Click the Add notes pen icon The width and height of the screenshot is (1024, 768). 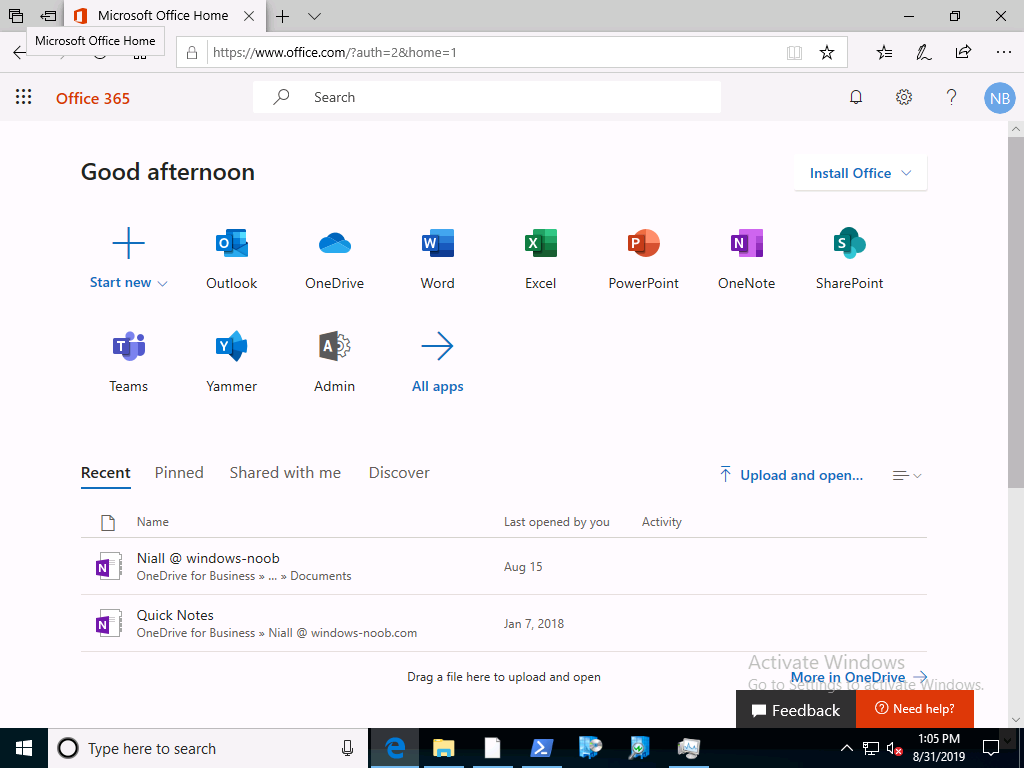pos(923,53)
